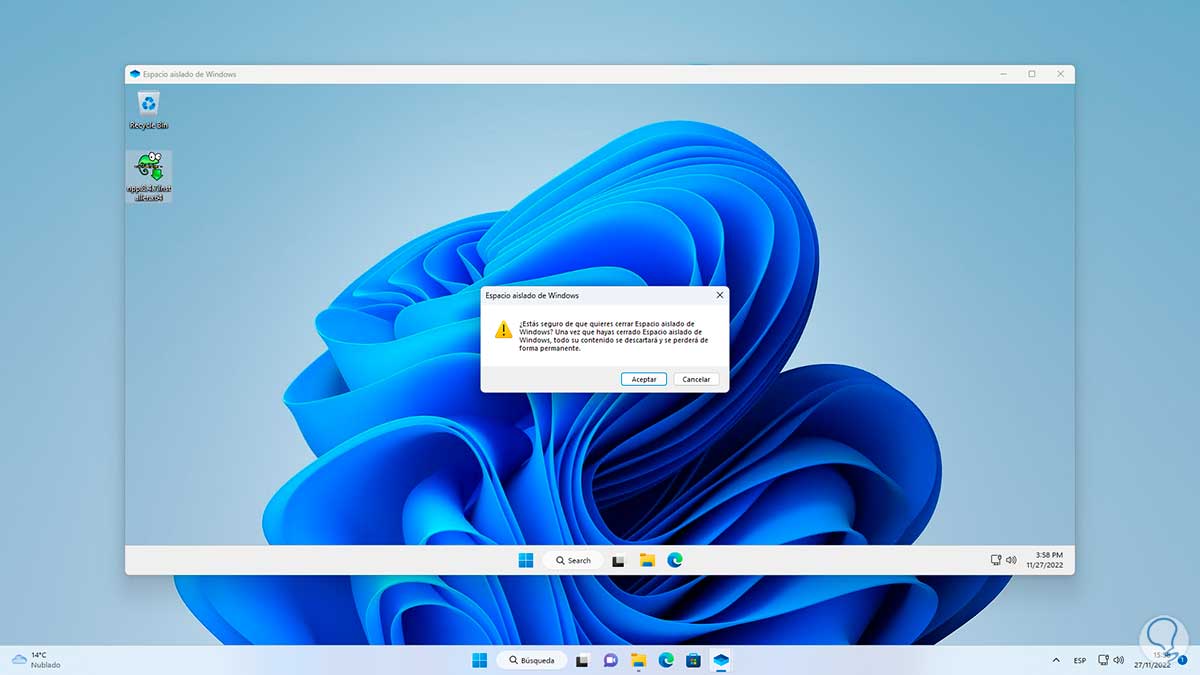Expand the hidden tray icons chevron

point(1057,660)
